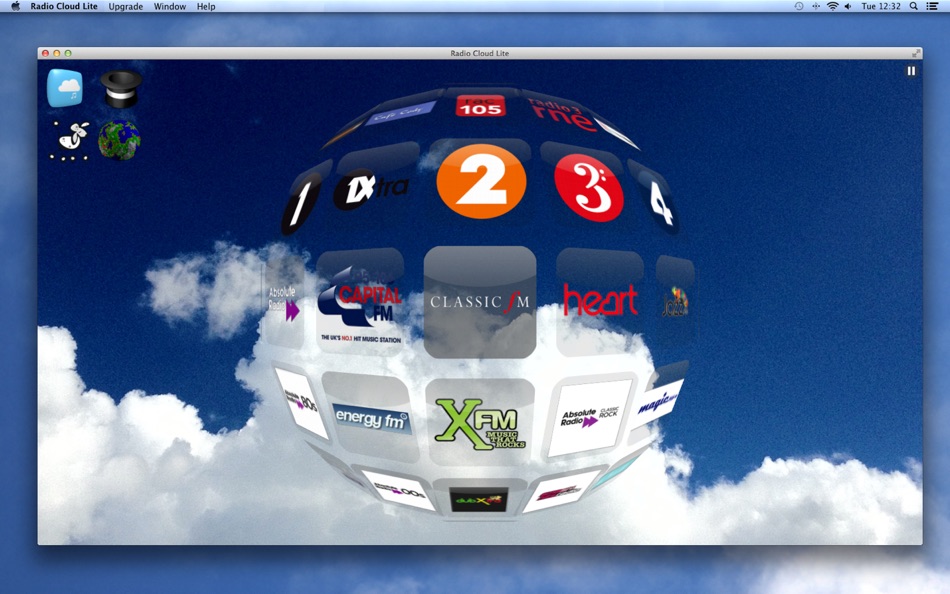Image resolution: width=950 pixels, height=594 pixels.
Task: Open the blue cloud music icon
Action: [65, 88]
